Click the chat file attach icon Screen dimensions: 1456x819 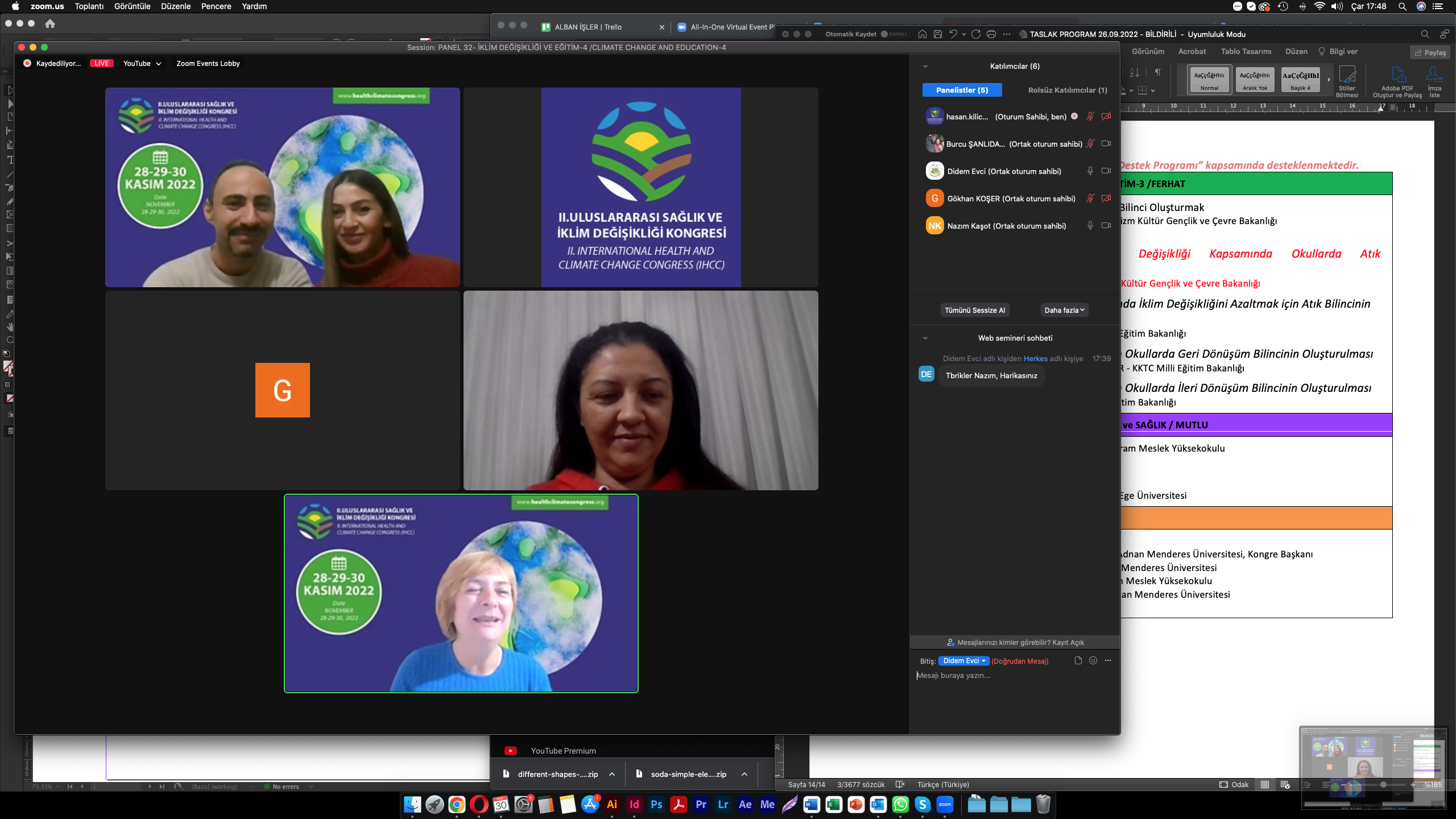pyautogui.click(x=1078, y=661)
